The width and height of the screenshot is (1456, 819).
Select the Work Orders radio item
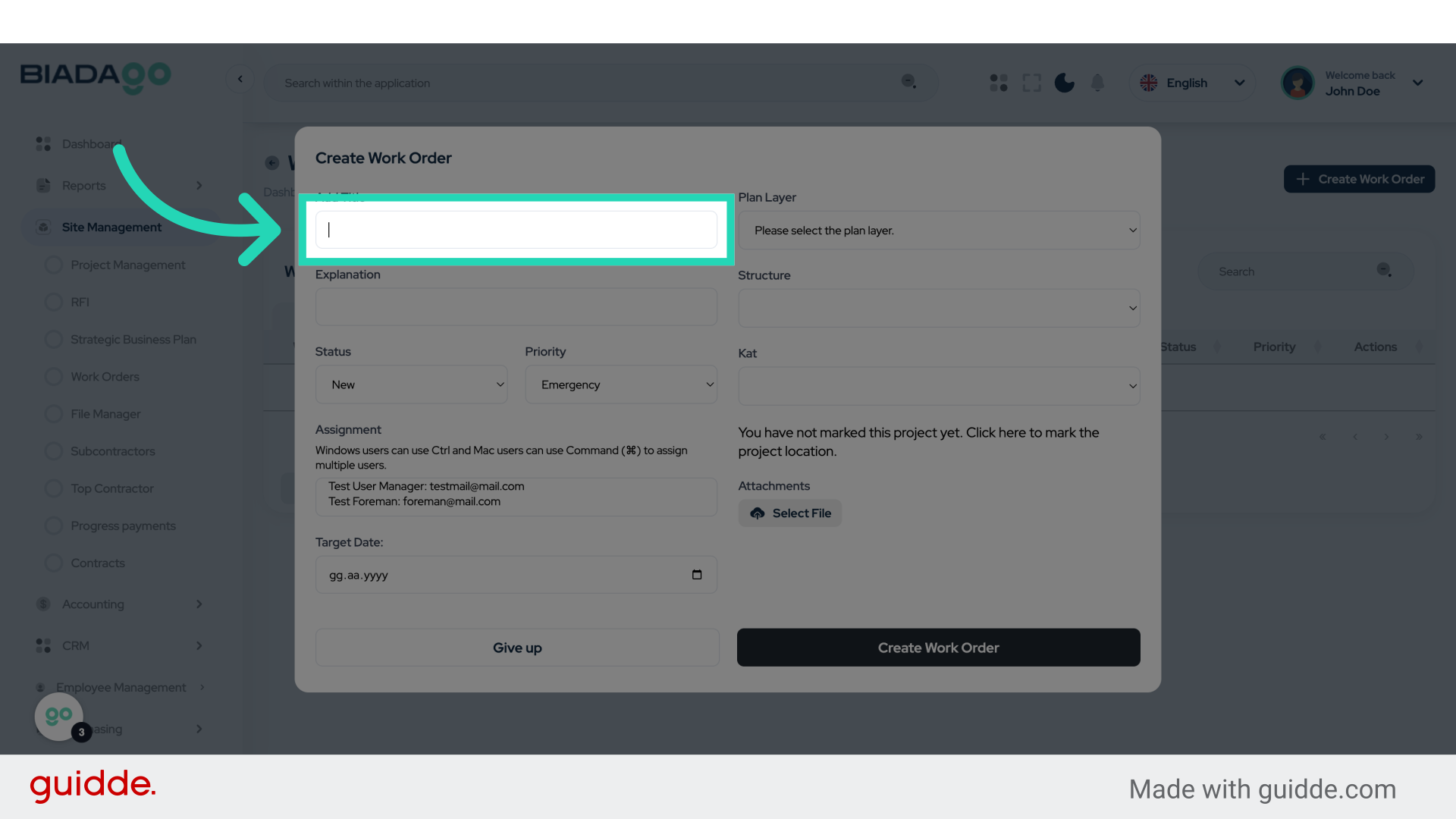[x=54, y=377]
